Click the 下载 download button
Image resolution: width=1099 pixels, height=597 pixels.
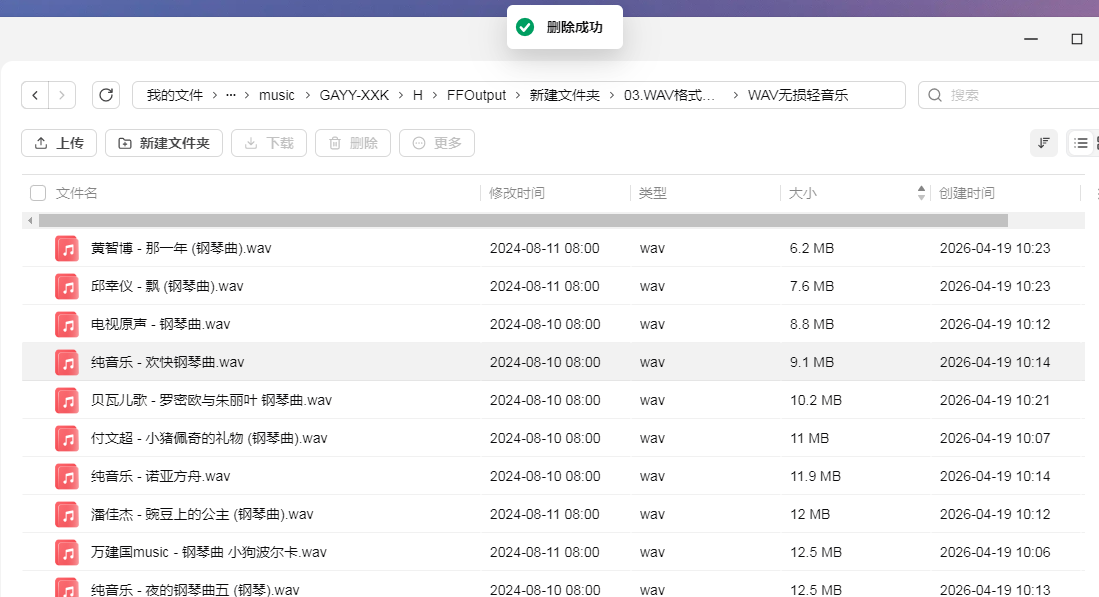[x=269, y=143]
